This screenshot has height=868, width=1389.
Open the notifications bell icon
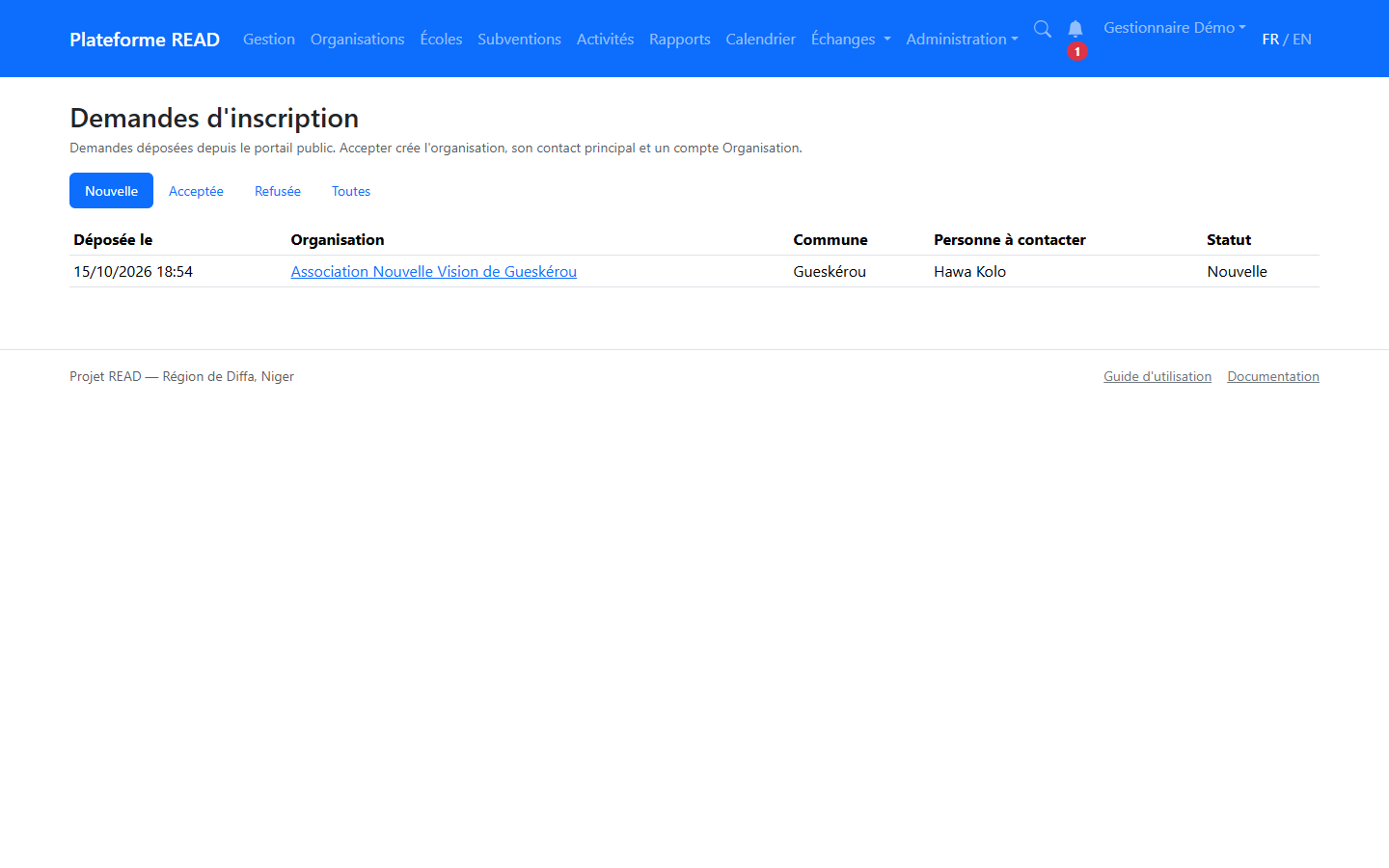[1076, 29]
